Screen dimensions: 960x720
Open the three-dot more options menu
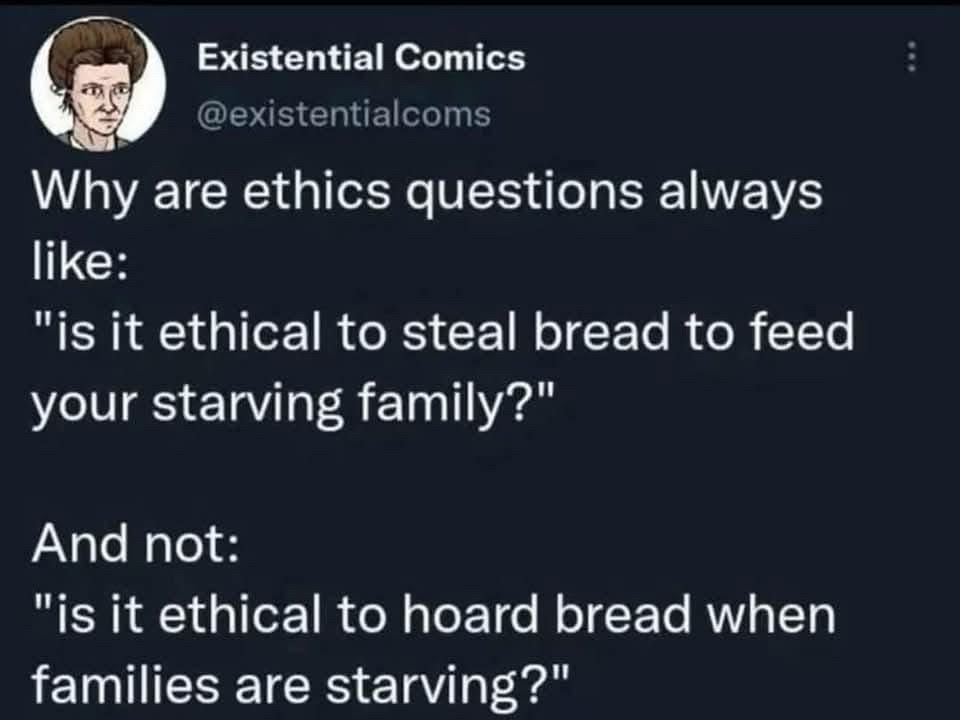pyautogui.click(x=911, y=57)
